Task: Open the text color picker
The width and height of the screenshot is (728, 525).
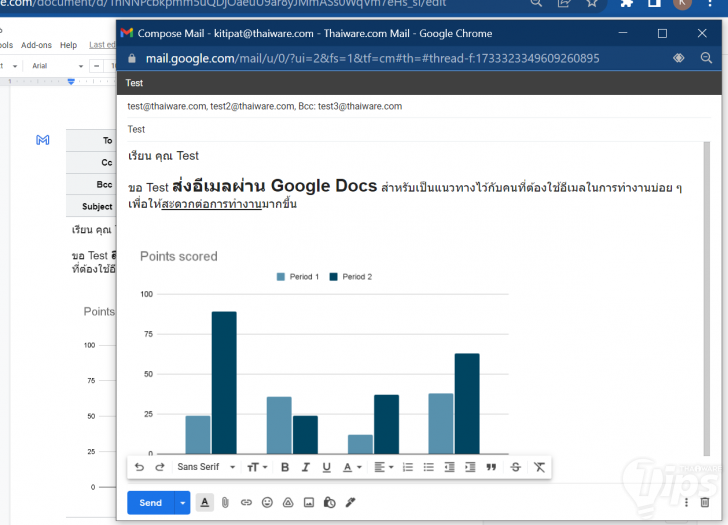Action: tap(352, 467)
